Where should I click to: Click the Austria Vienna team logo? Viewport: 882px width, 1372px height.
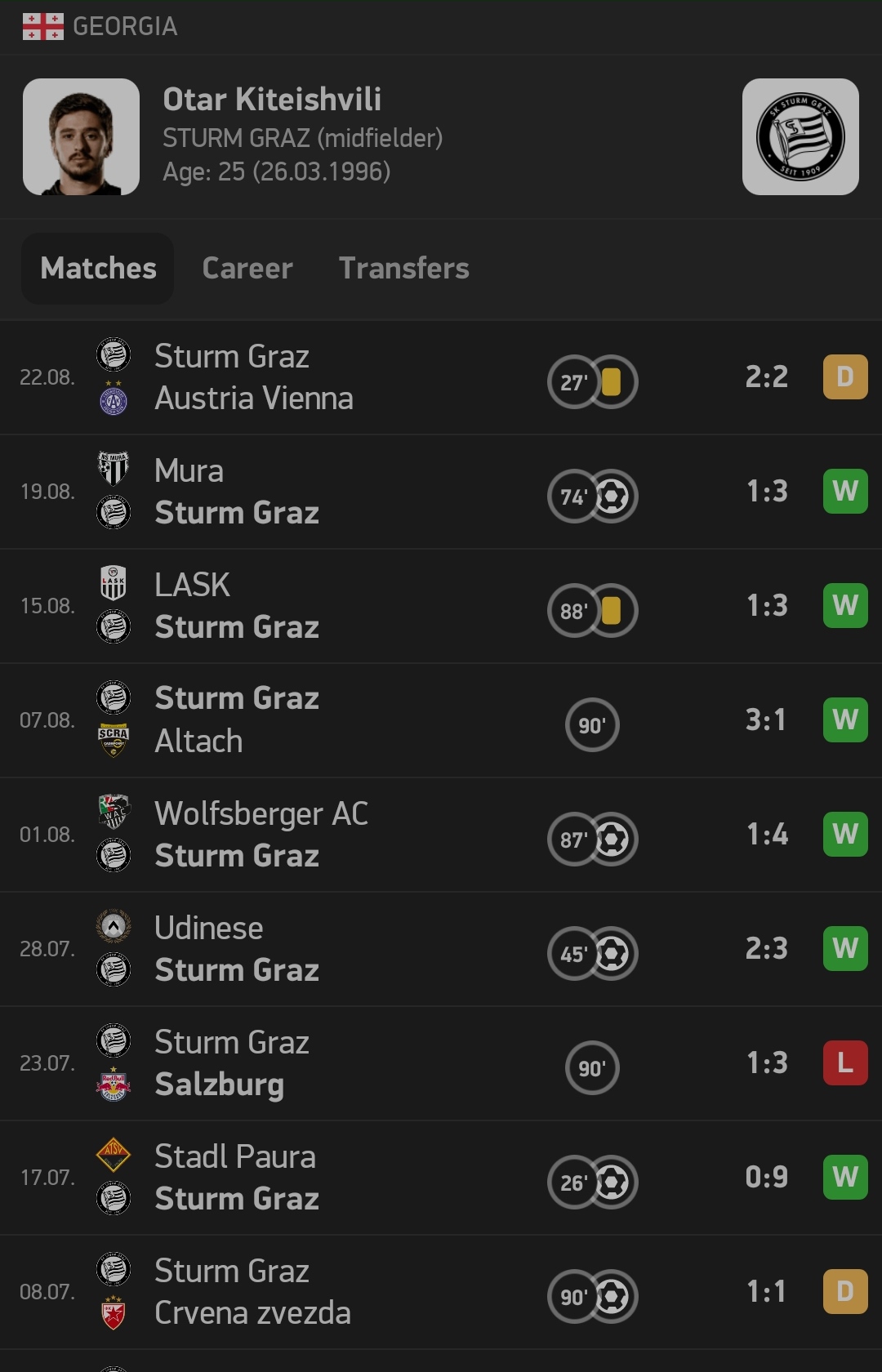tap(114, 399)
